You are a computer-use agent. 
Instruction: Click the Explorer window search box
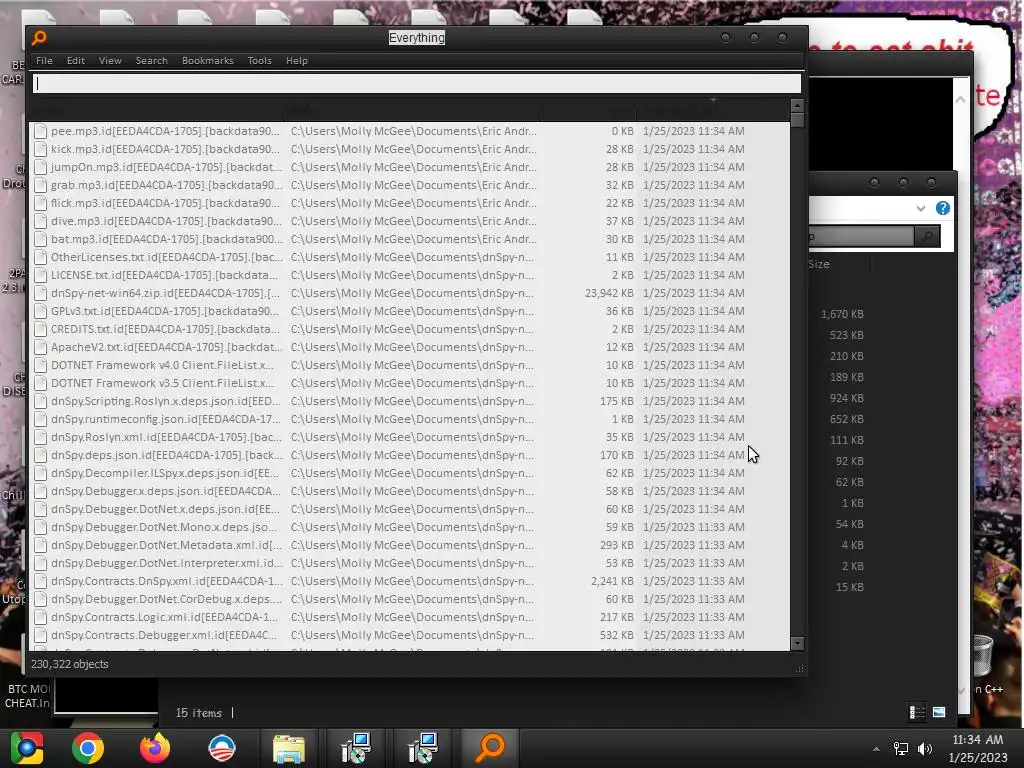(861, 236)
